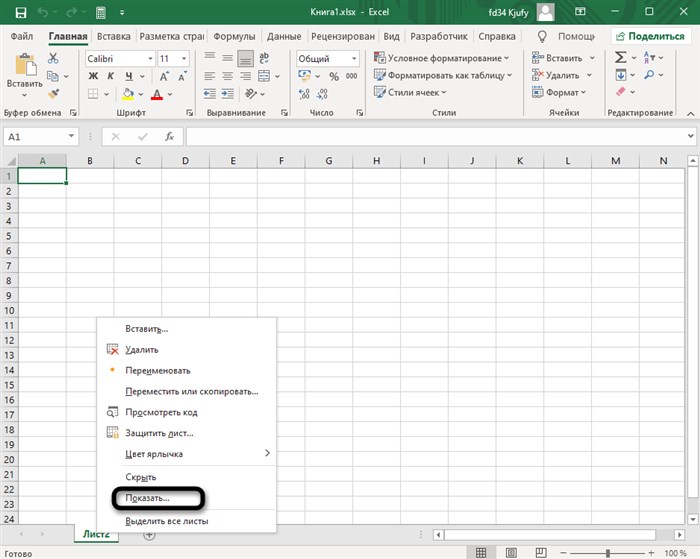The height and width of the screenshot is (559, 700).
Task: Center text horizontally in the cell
Action: point(227,76)
